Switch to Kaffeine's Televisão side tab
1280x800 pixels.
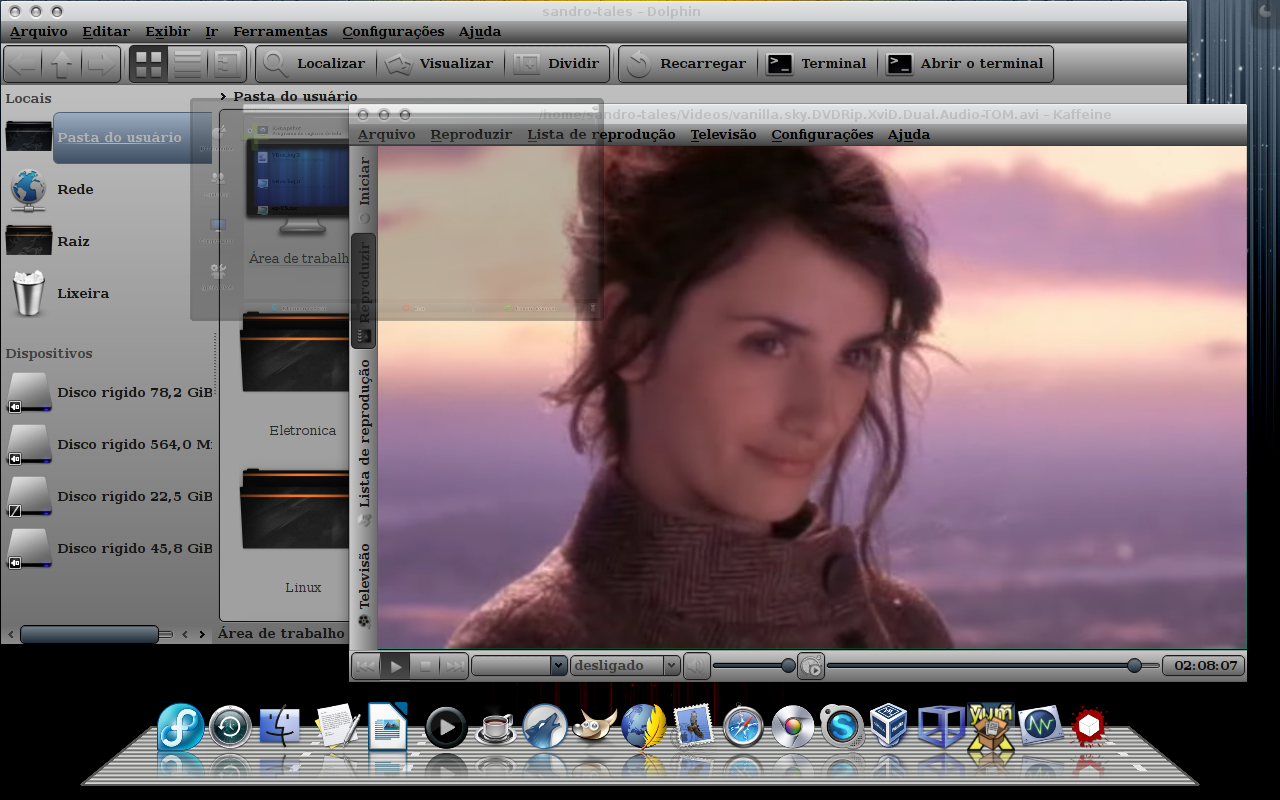pos(364,585)
